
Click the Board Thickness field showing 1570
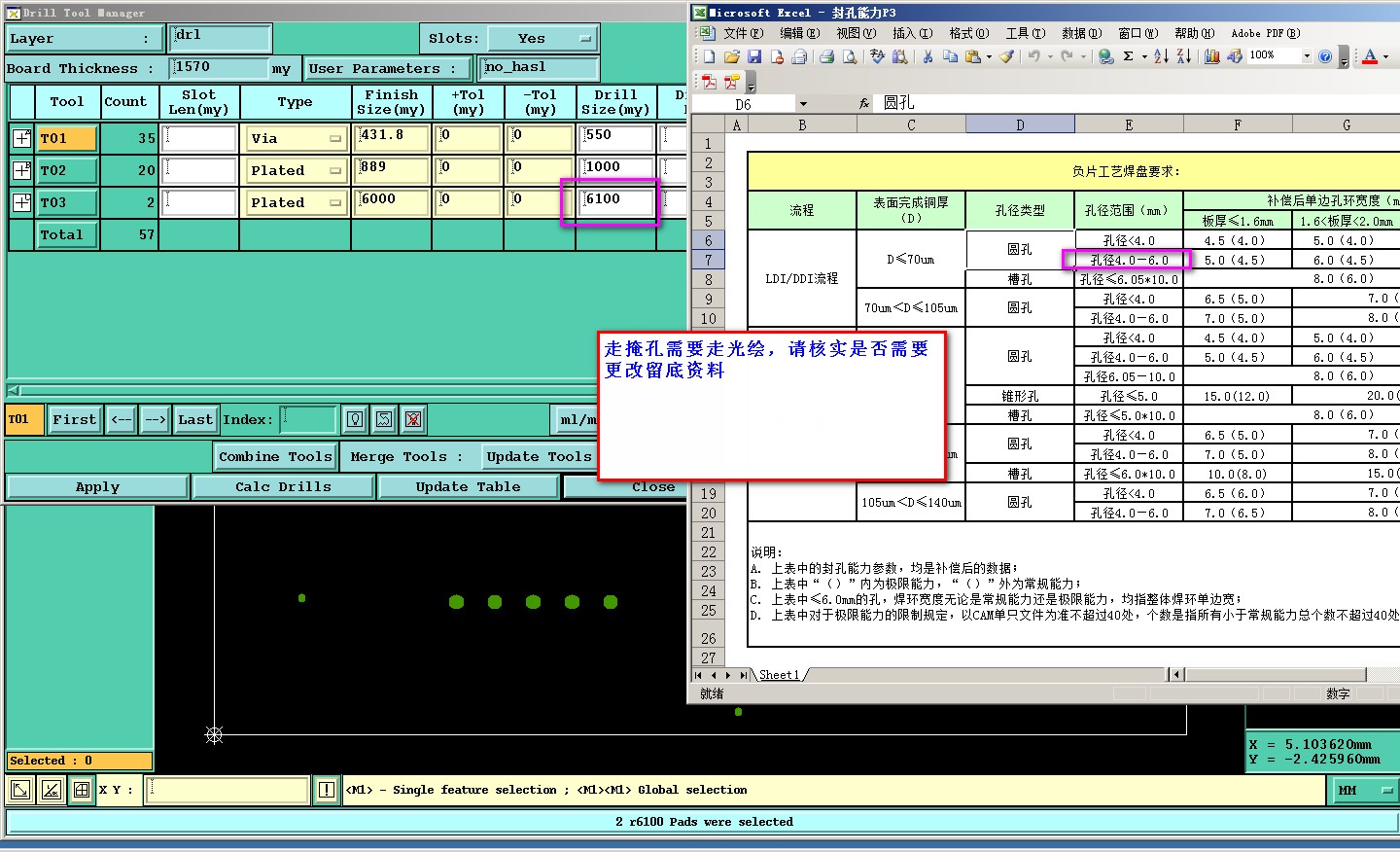219,68
